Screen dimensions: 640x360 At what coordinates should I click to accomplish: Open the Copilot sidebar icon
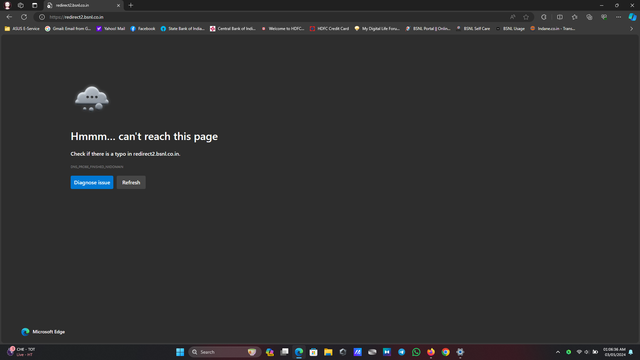pyautogui.click(x=632, y=17)
